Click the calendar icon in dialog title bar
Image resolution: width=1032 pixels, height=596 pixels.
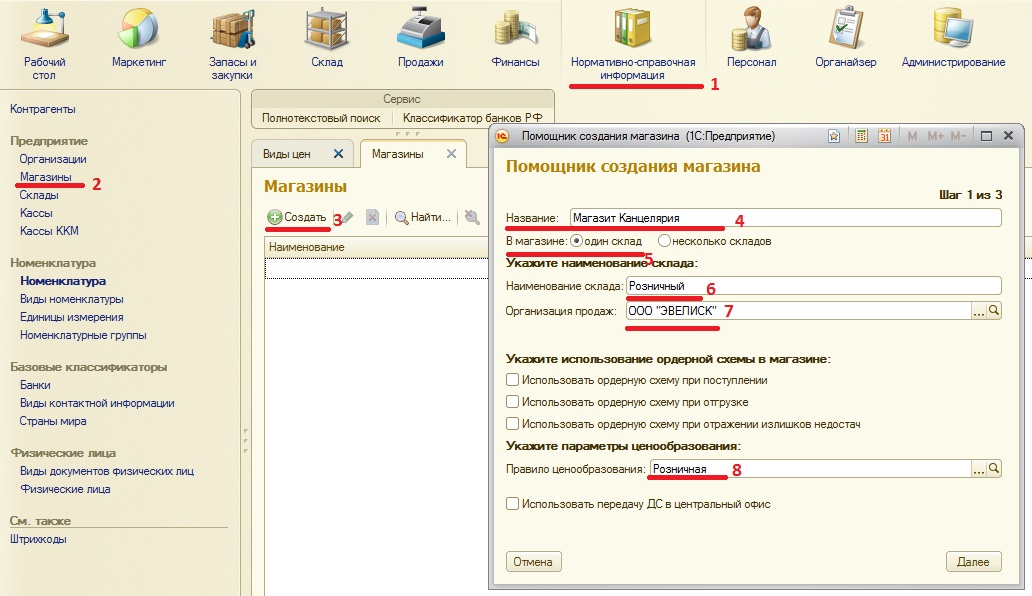(x=883, y=136)
